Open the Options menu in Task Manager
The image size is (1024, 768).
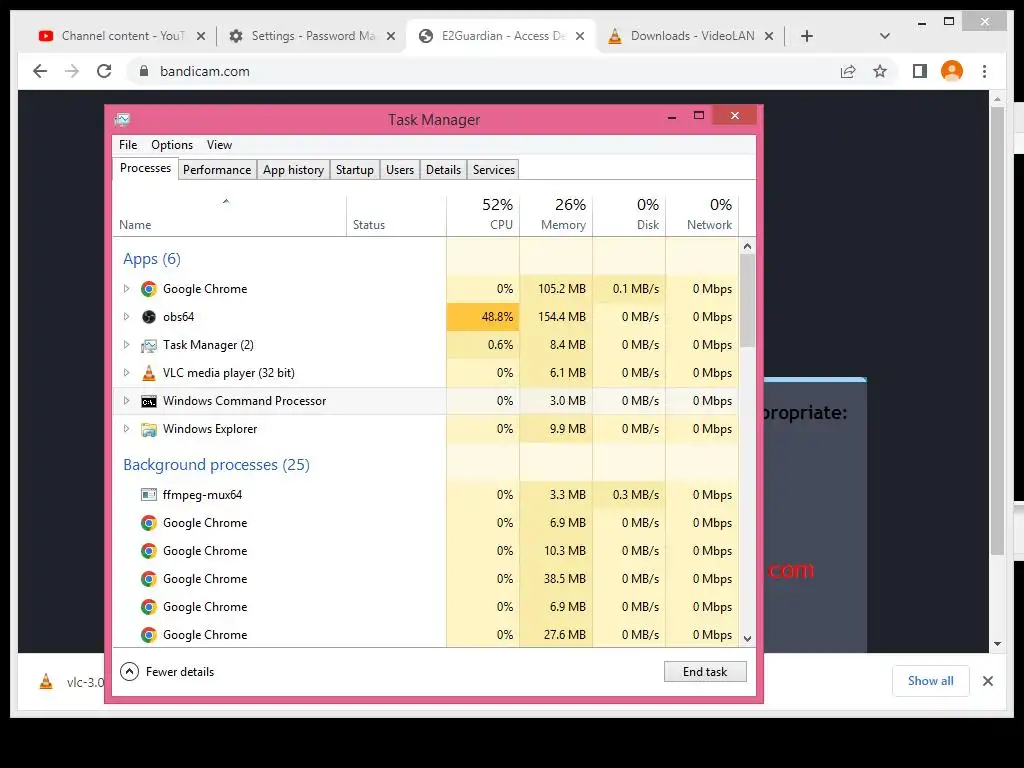point(172,145)
